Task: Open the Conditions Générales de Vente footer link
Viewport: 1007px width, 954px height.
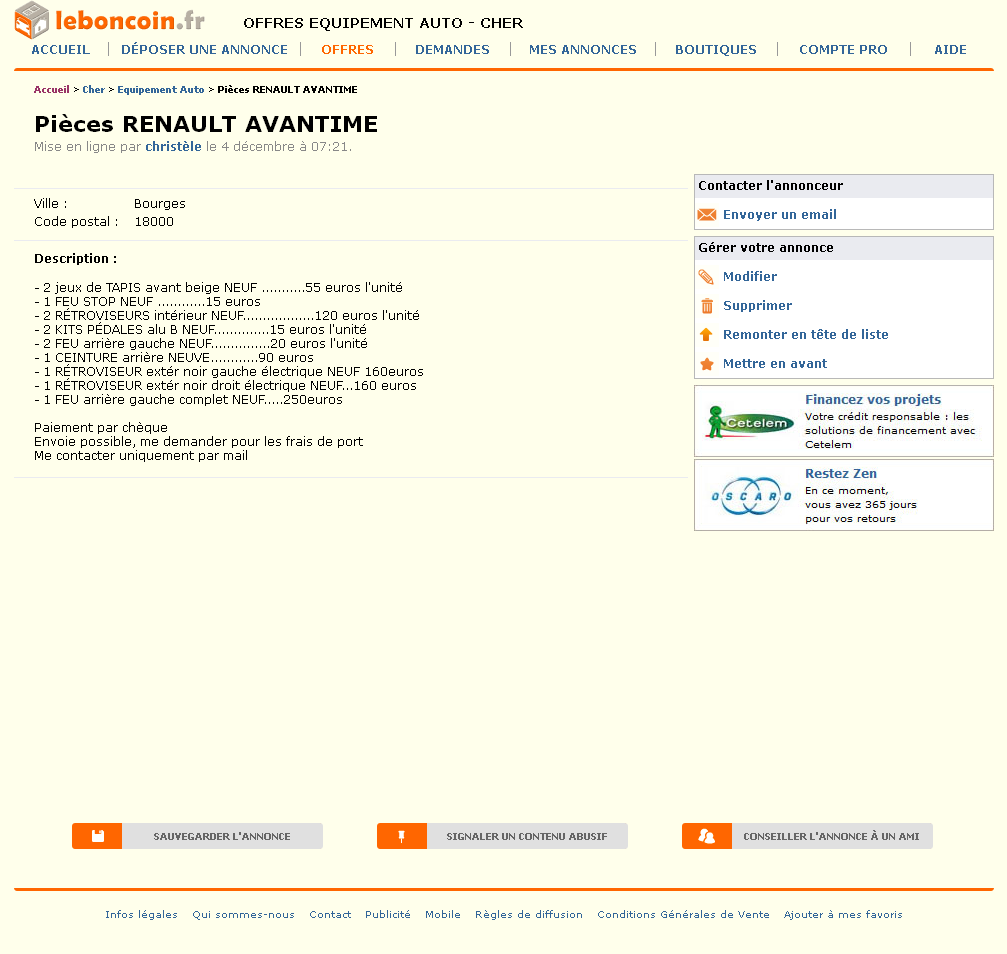Action: 683,914
